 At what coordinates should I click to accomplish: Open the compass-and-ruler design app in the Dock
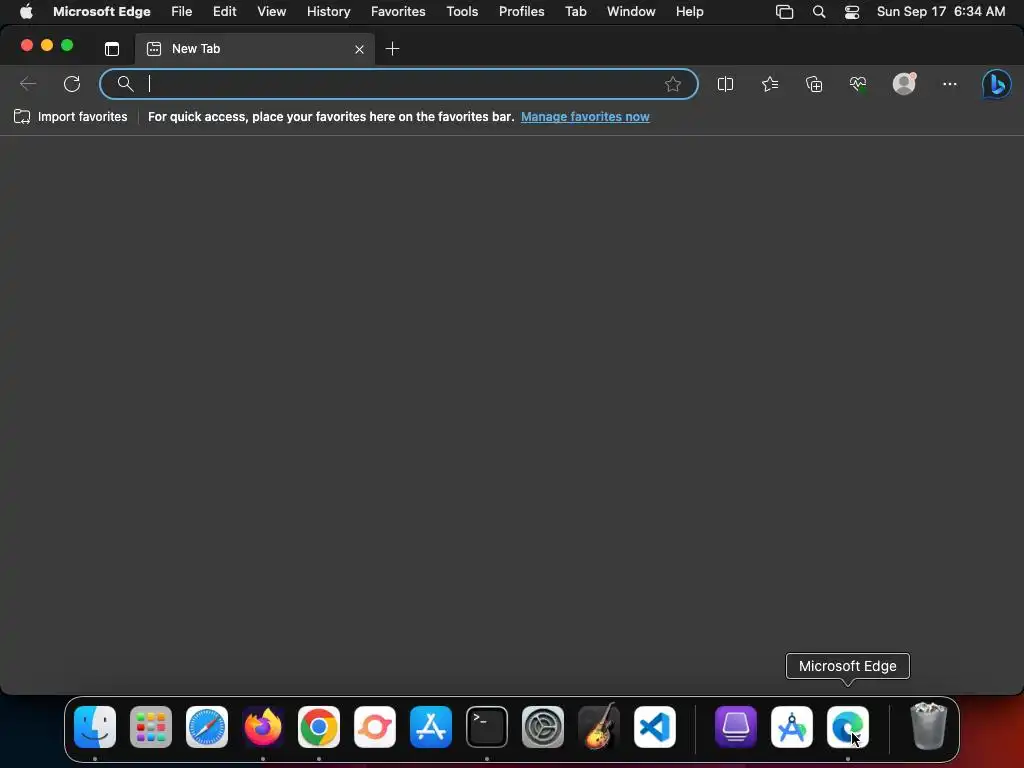pyautogui.click(x=792, y=727)
